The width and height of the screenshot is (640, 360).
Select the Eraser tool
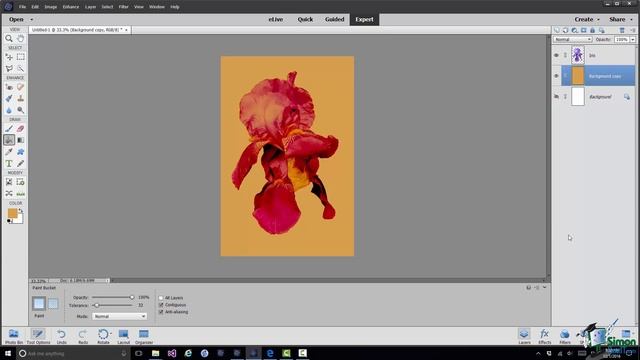[x=20, y=129]
